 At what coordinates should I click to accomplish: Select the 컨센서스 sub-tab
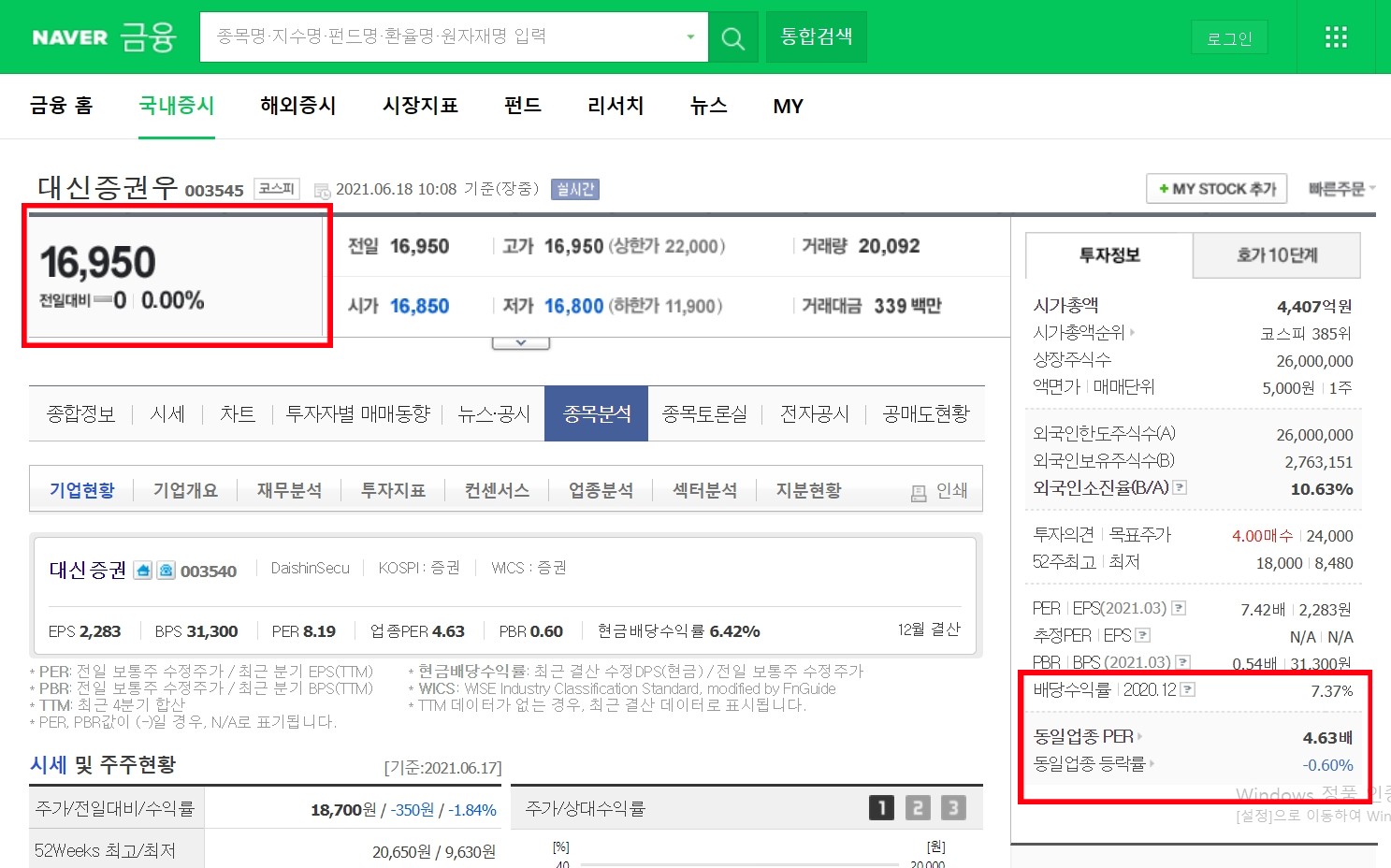pyautogui.click(x=497, y=490)
